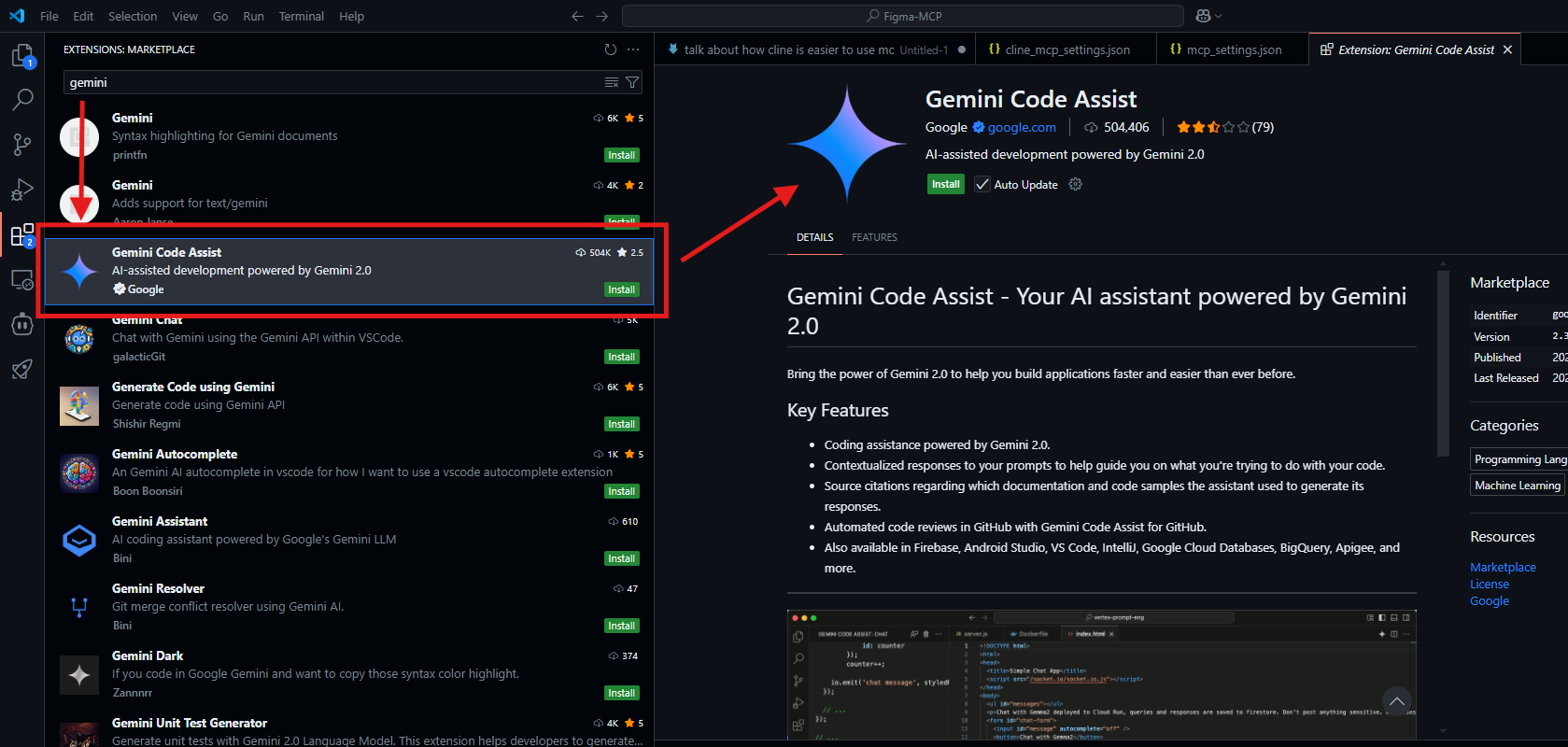Image resolution: width=1568 pixels, height=747 pixels.
Task: Open the Gemini Code Assist screenshot image
Action: 1102,674
